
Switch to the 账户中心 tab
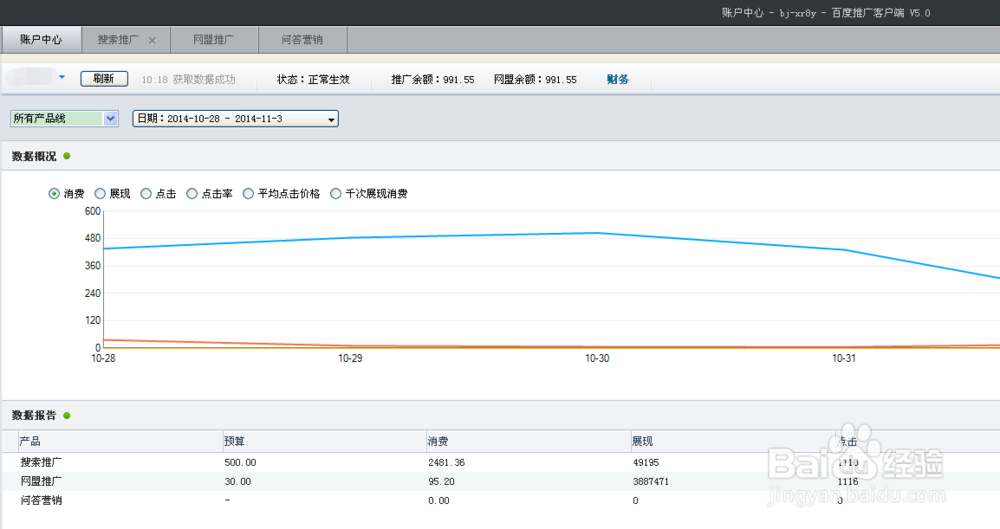click(x=41, y=40)
